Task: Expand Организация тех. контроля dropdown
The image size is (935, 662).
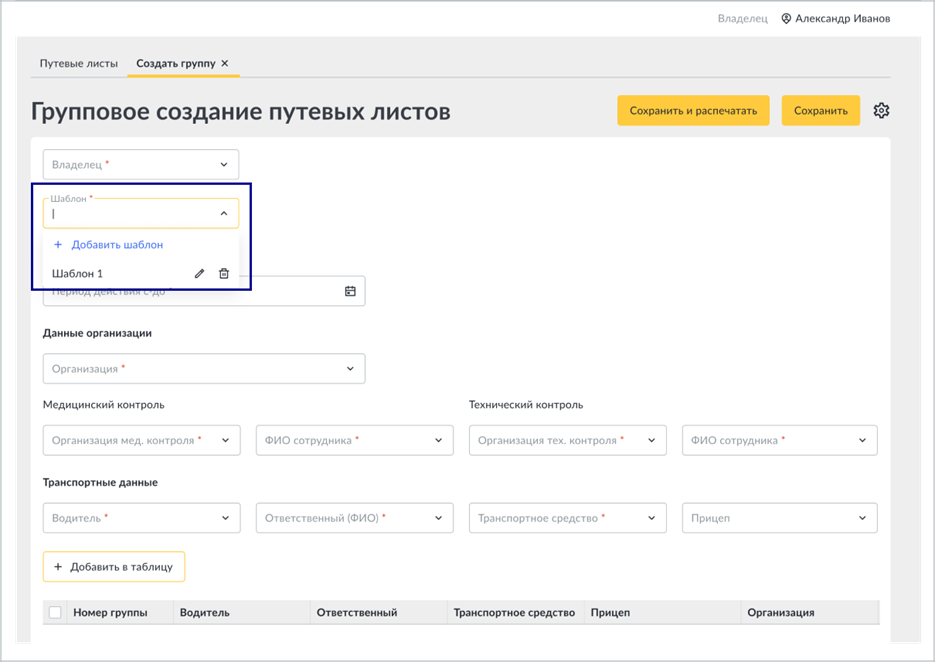Action: [568, 440]
